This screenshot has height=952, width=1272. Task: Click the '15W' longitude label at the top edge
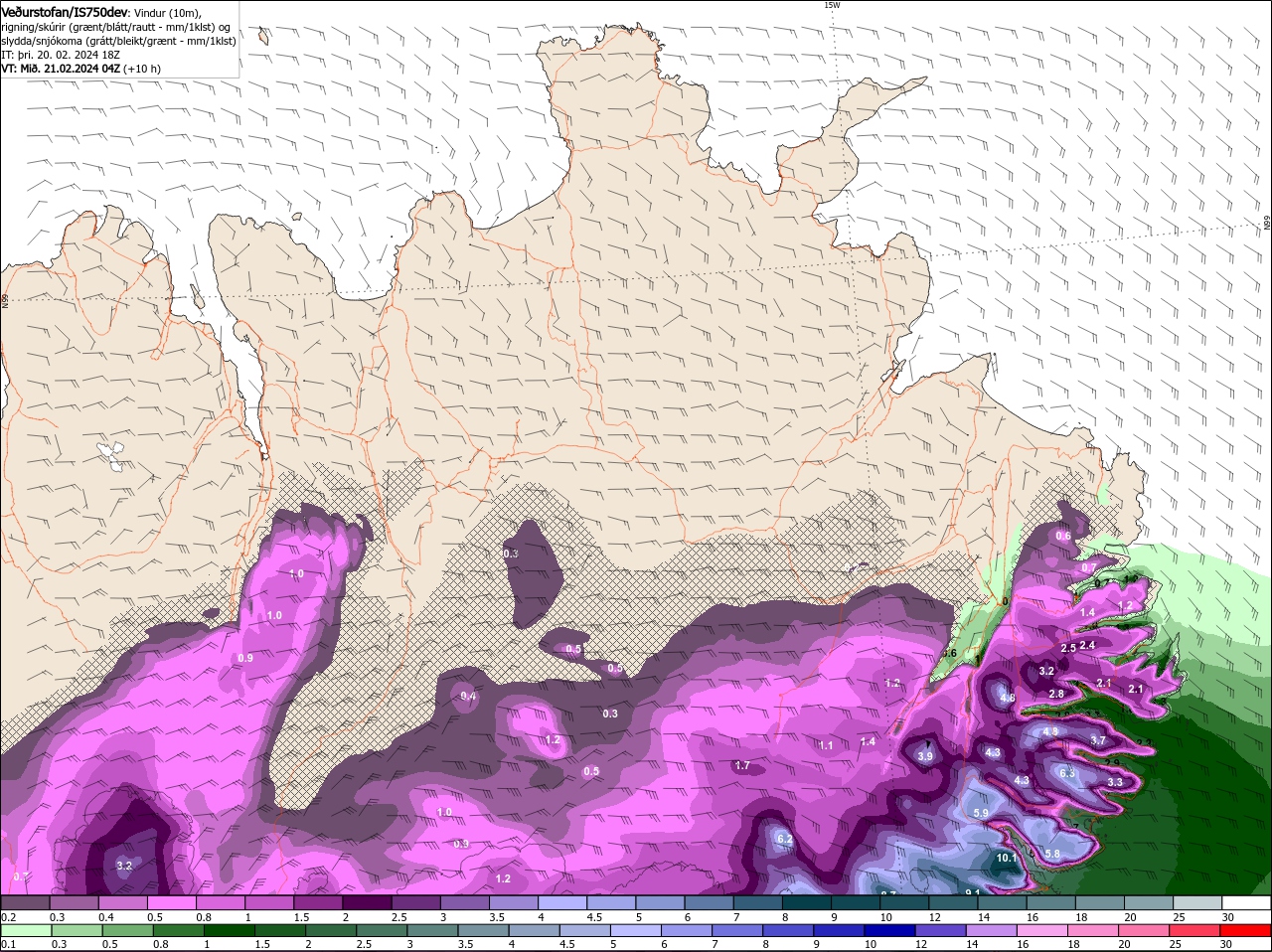click(x=832, y=5)
